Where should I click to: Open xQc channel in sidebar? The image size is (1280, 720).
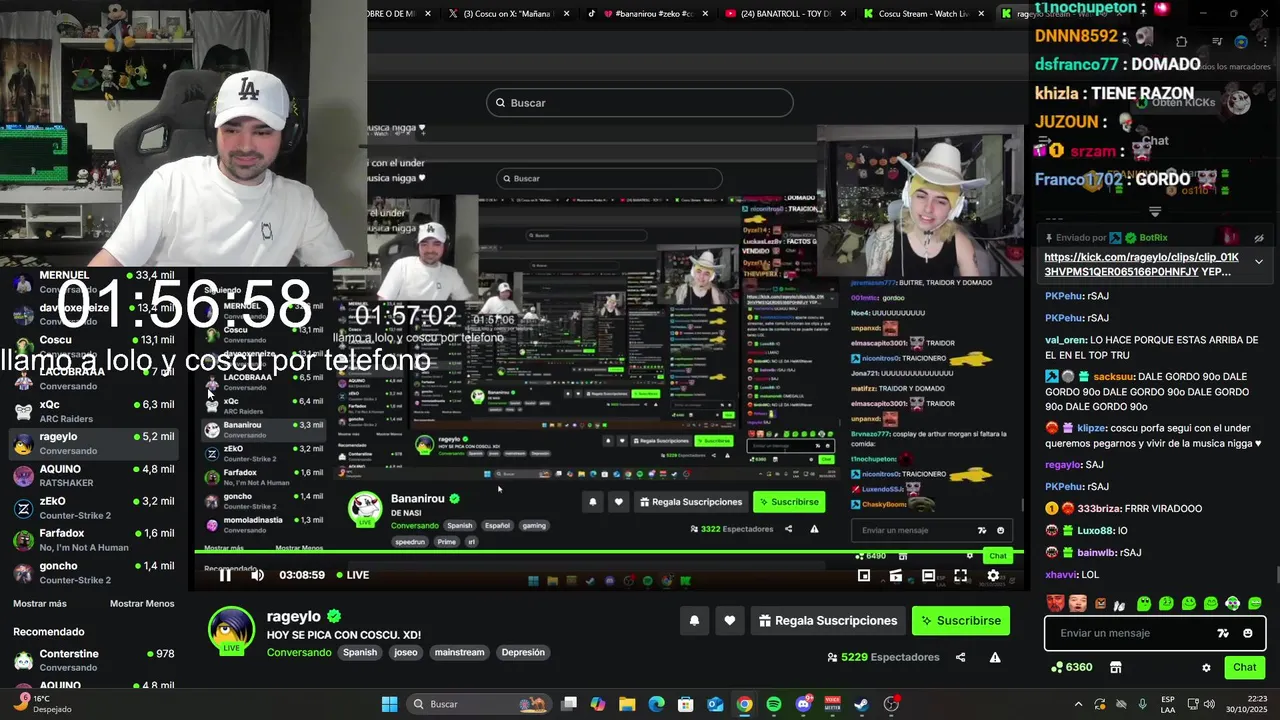[x=92, y=411]
